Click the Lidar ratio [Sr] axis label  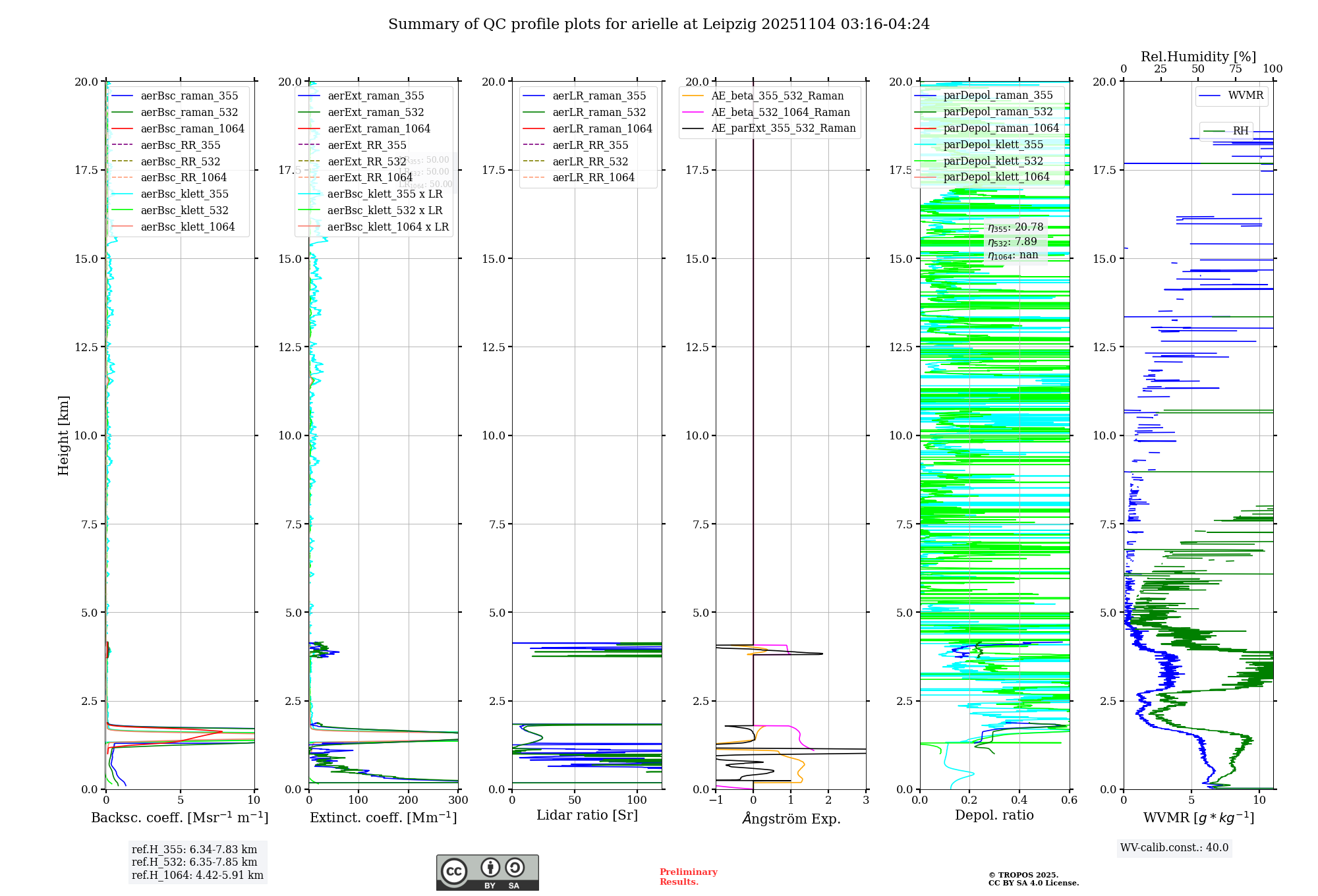(x=587, y=816)
